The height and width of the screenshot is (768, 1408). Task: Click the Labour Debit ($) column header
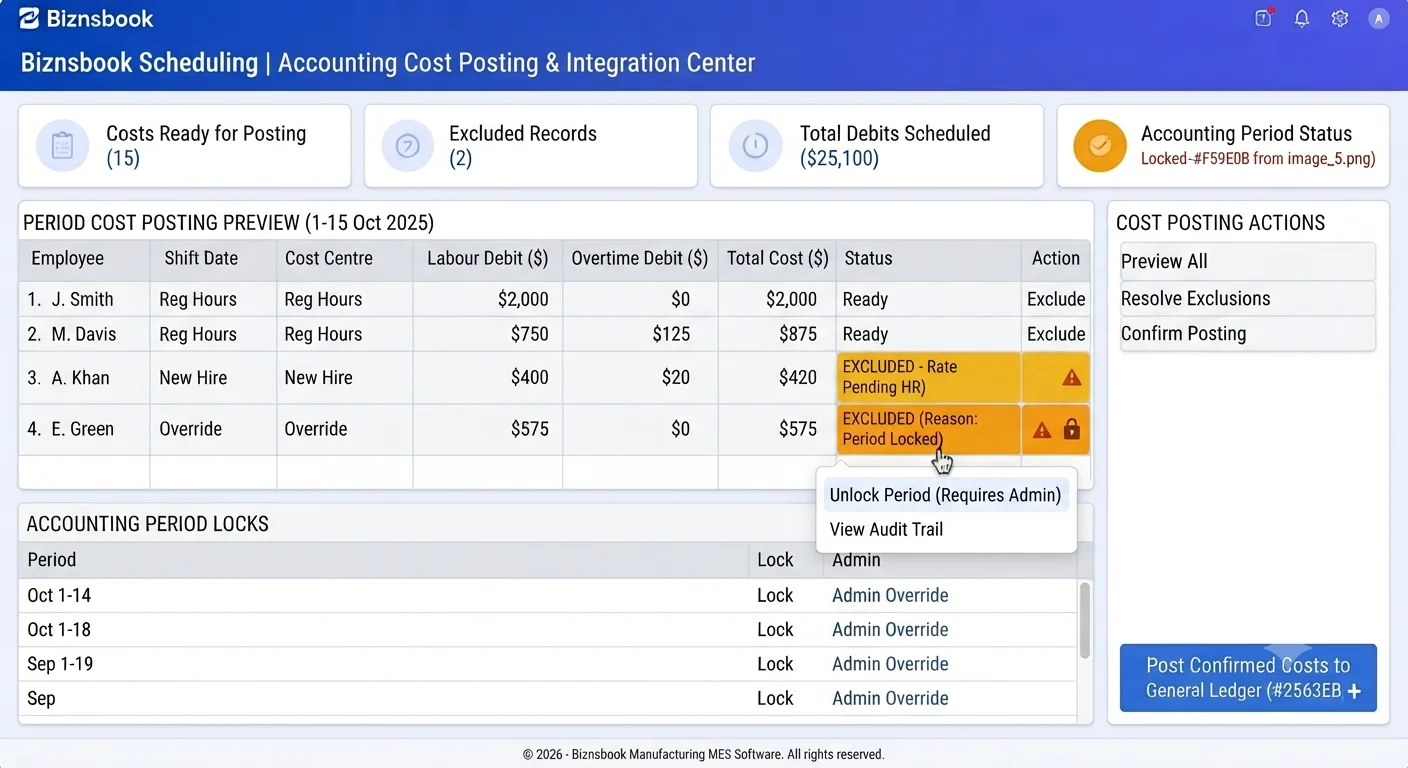487,258
